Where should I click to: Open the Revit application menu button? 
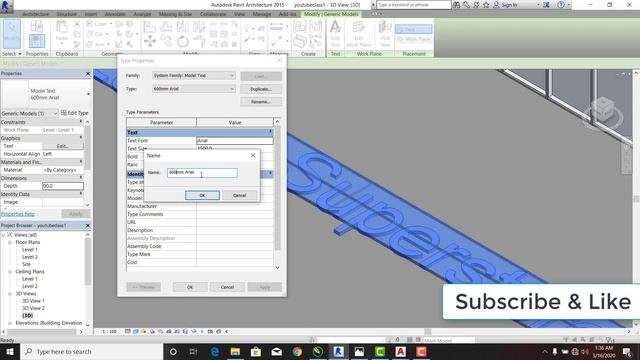pos(7,6)
